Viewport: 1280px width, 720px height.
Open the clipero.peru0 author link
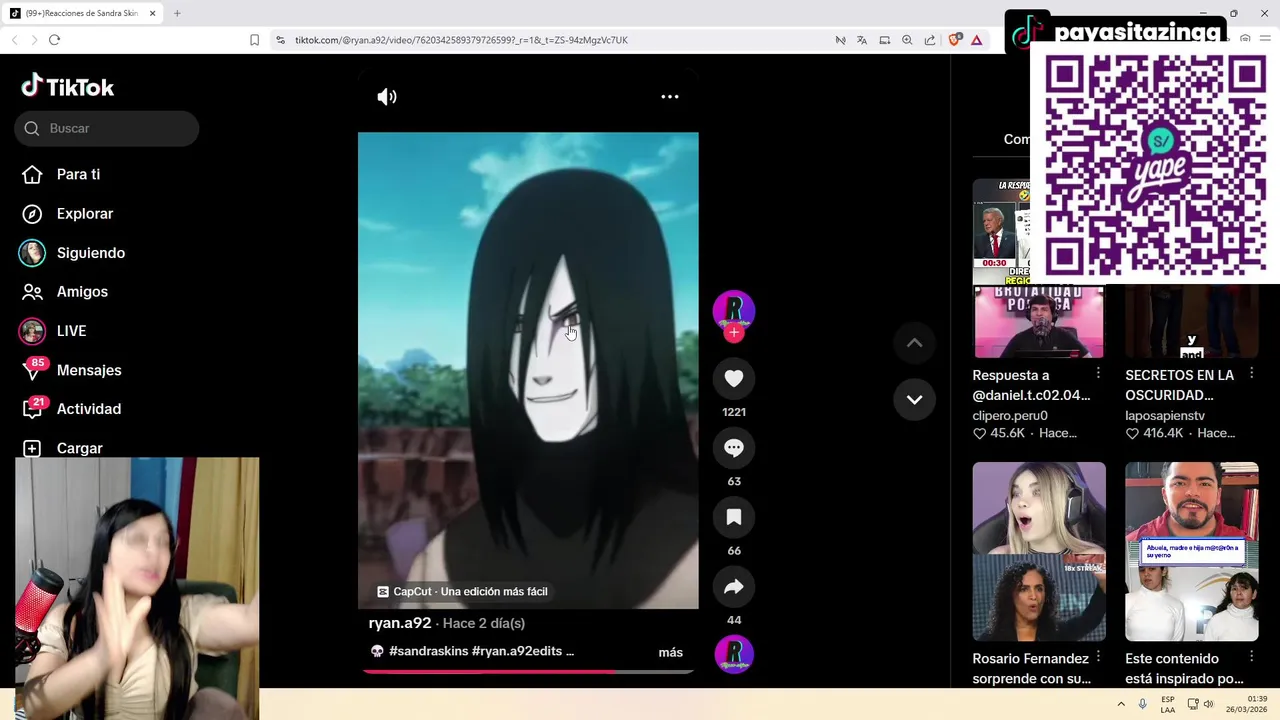(x=1010, y=415)
